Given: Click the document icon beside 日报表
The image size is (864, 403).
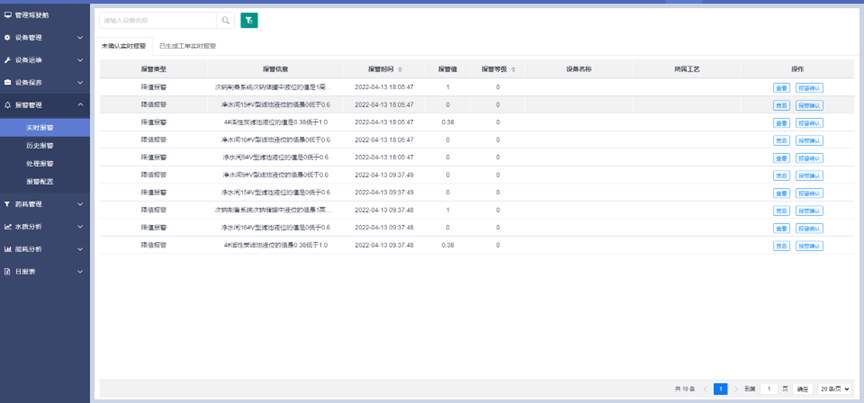Looking at the screenshot, I should pos(8,272).
